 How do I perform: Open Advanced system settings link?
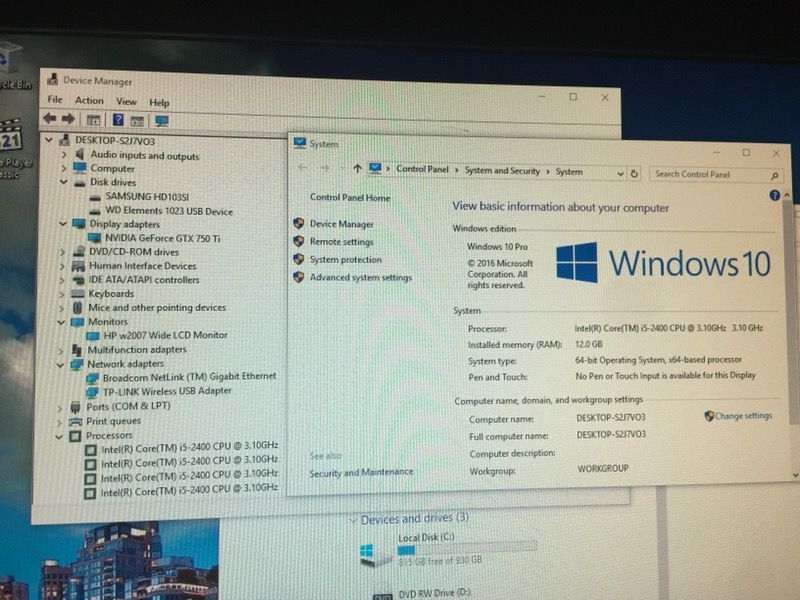[x=360, y=278]
